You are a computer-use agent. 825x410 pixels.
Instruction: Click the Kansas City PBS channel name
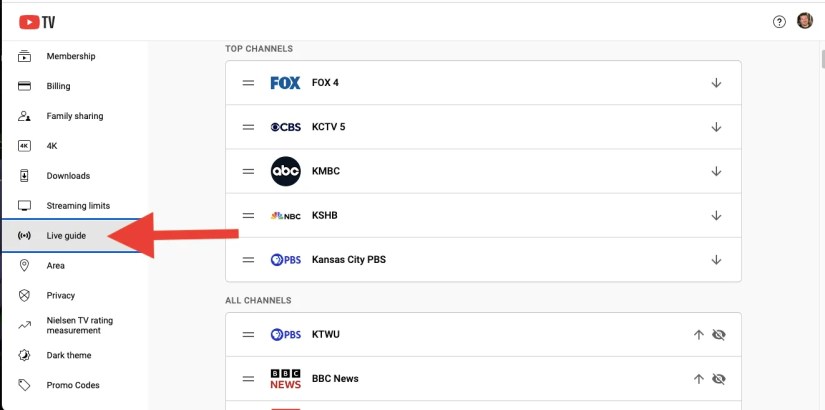(x=349, y=259)
